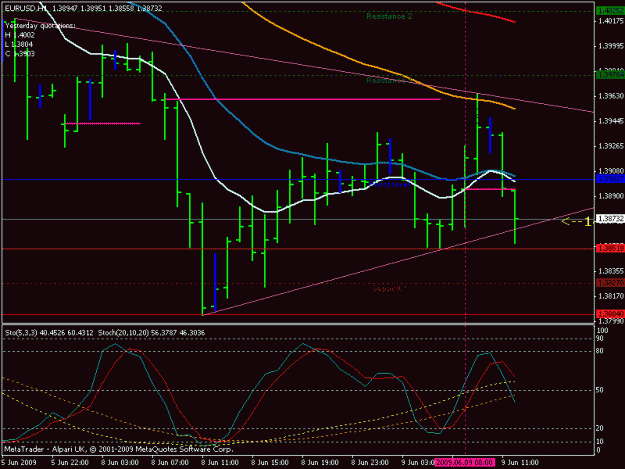Select the long pink horizontal line near 1.39630
This screenshot has height=469, width=625.
[303, 99]
